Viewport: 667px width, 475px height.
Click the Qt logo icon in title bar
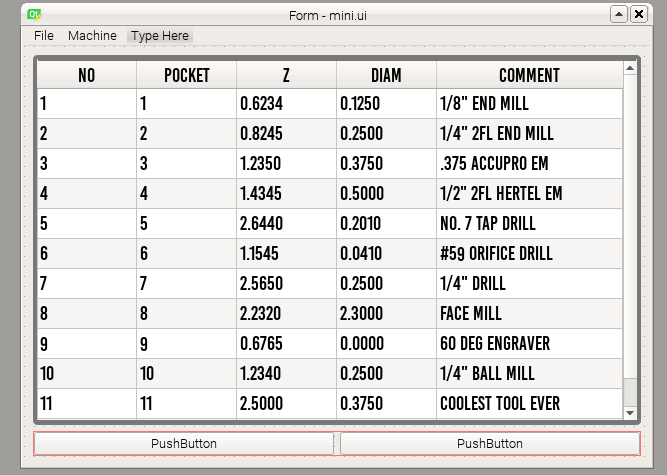[34, 15]
